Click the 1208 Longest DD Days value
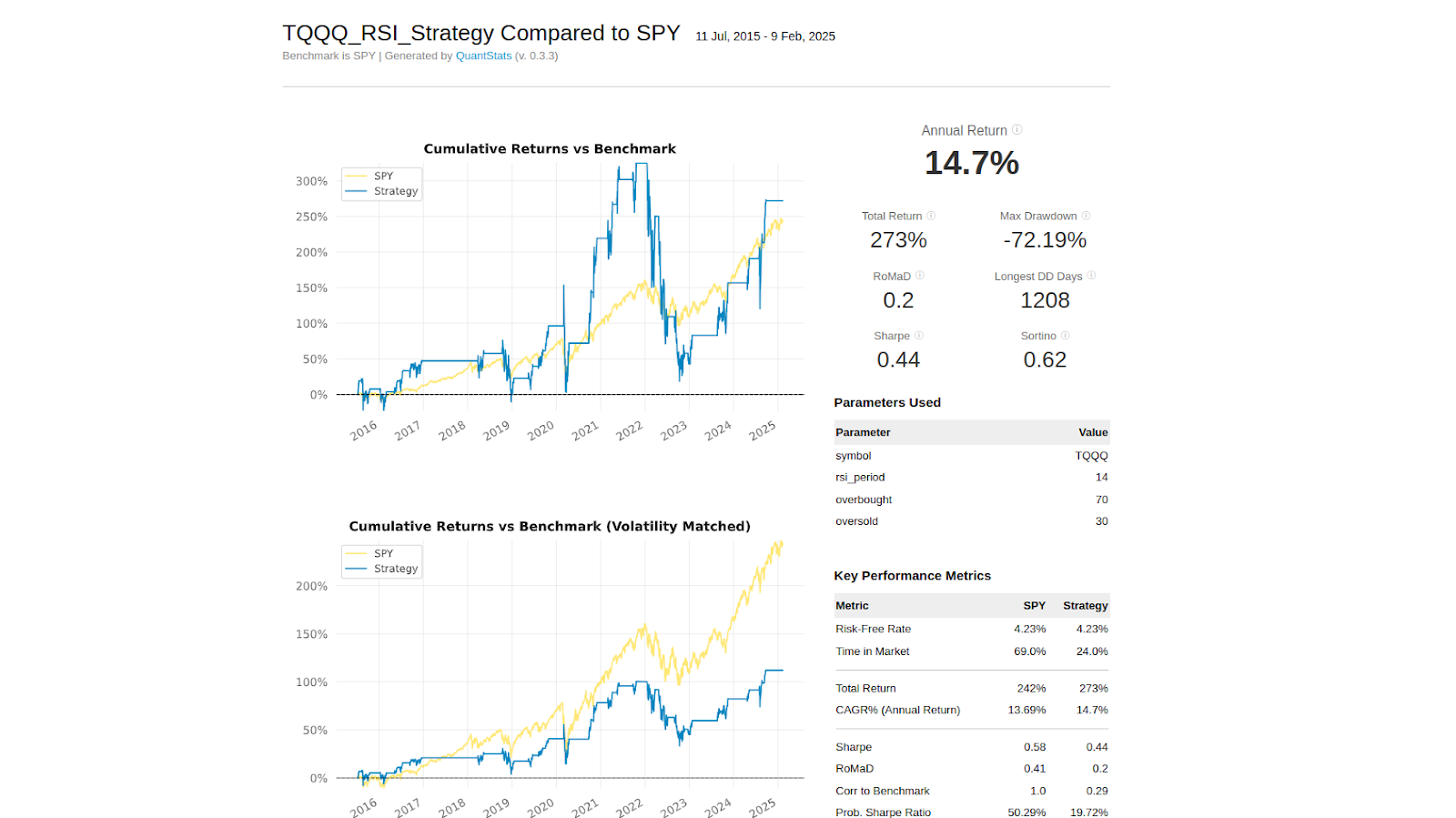1456x818 pixels. (x=1045, y=300)
